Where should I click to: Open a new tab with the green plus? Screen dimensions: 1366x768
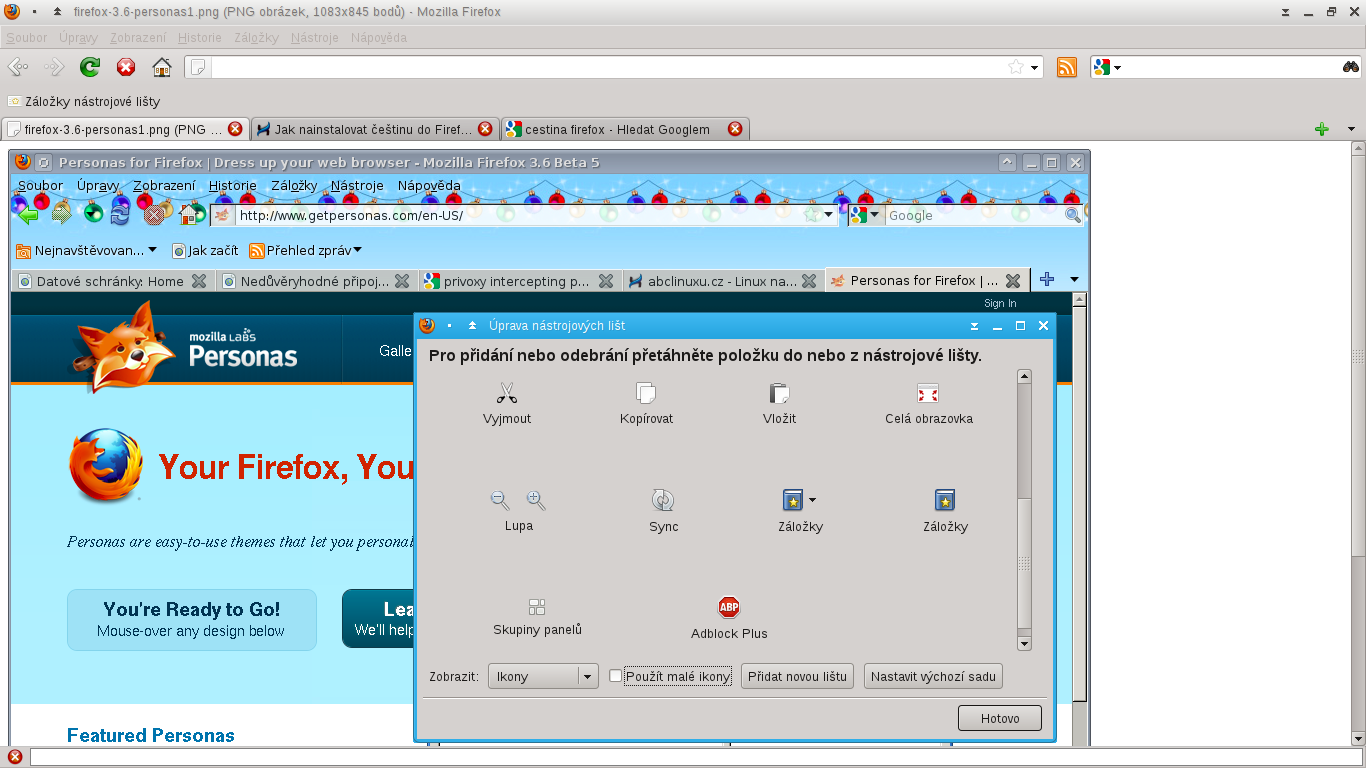pyautogui.click(x=1322, y=129)
